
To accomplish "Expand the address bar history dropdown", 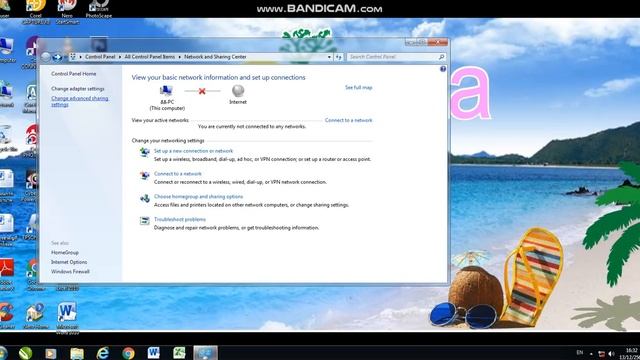I will [329, 57].
